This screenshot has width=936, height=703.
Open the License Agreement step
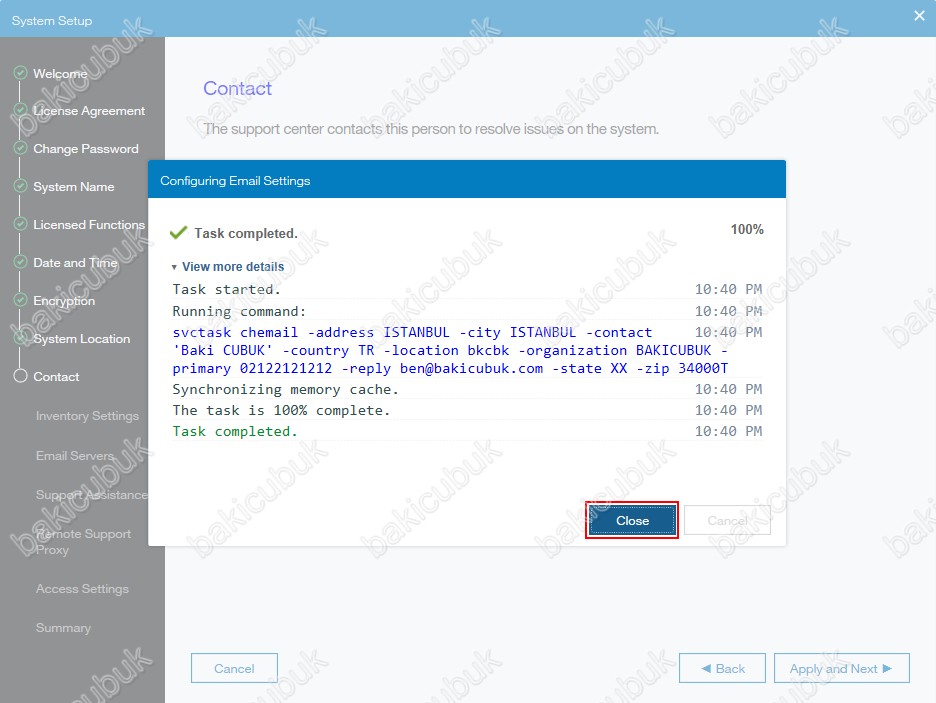(89, 111)
